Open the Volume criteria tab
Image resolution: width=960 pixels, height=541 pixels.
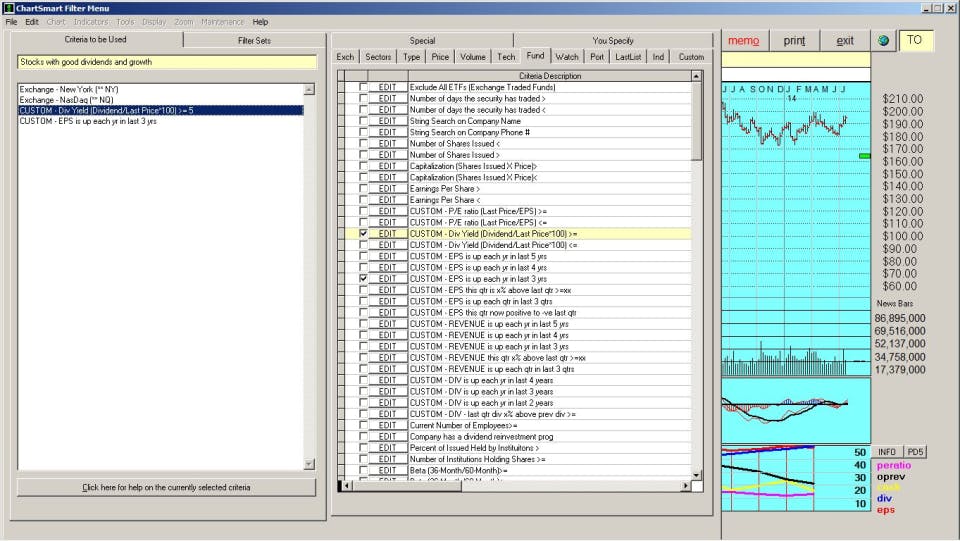click(473, 56)
